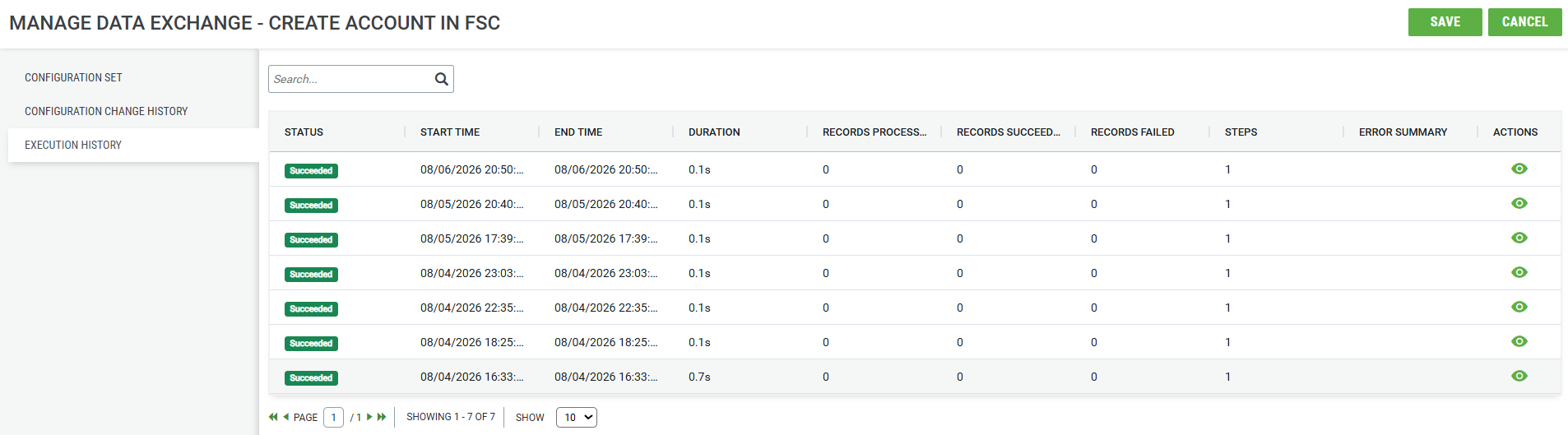Sort by Steps column header
The width and height of the screenshot is (1568, 435).
[1241, 132]
